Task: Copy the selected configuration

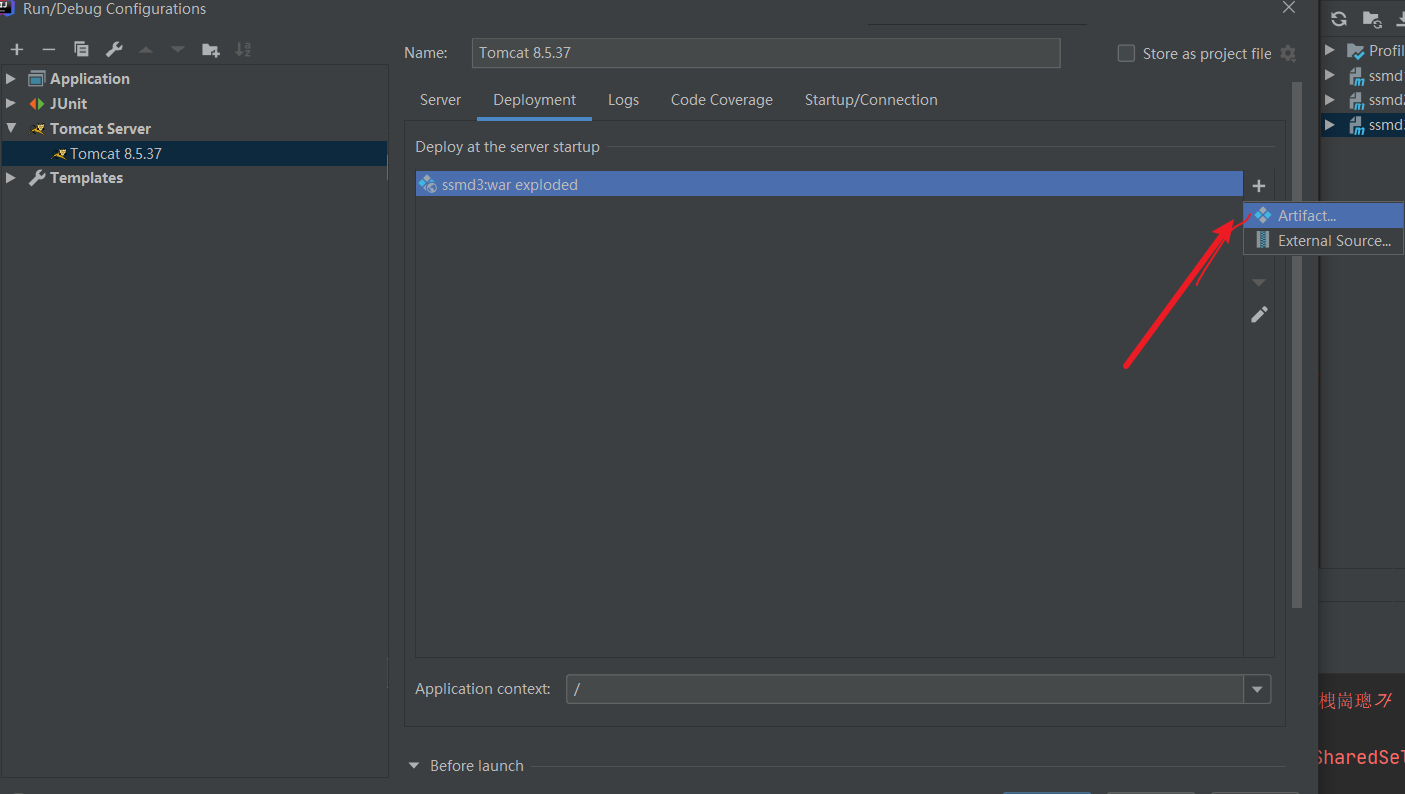Action: coord(81,49)
